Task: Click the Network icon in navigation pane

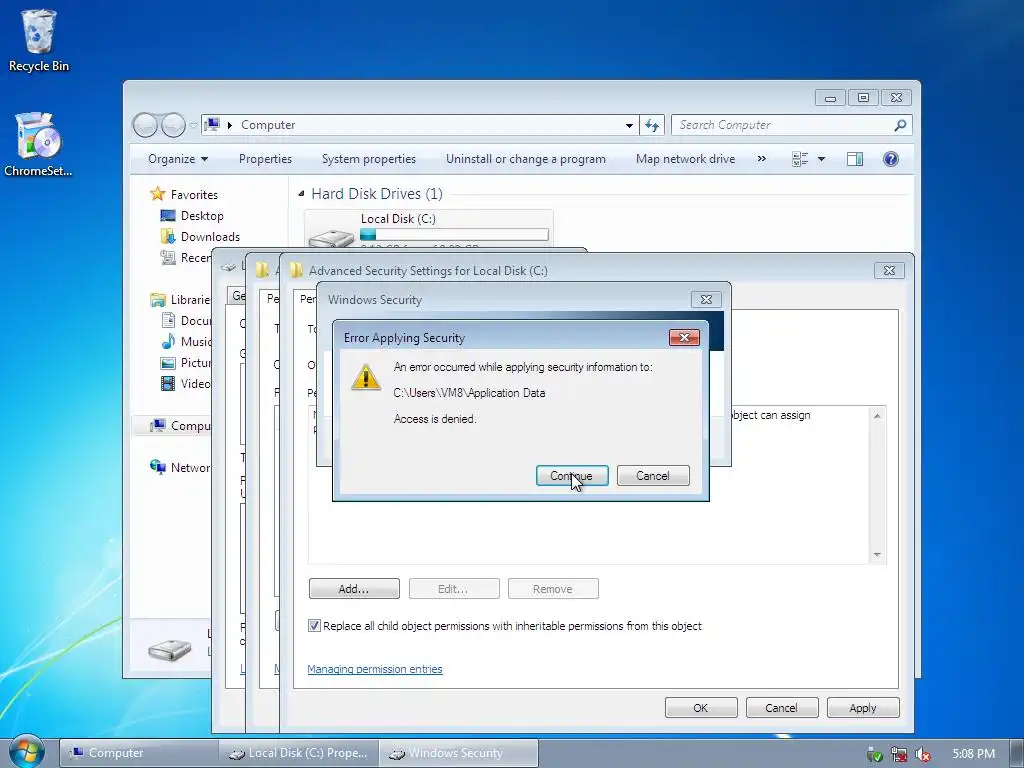Action: coord(157,468)
